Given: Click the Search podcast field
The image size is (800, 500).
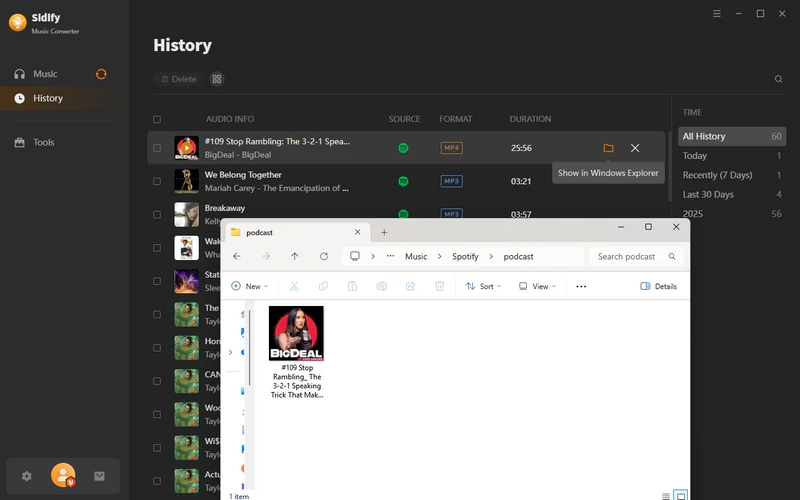Looking at the screenshot, I should point(636,257).
